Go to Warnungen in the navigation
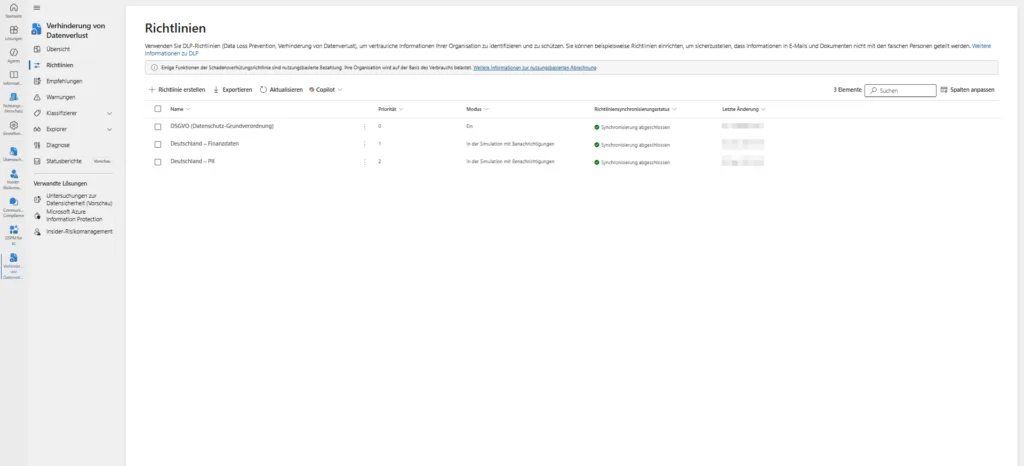Viewport: 1024px width, 466px height. coord(60,97)
